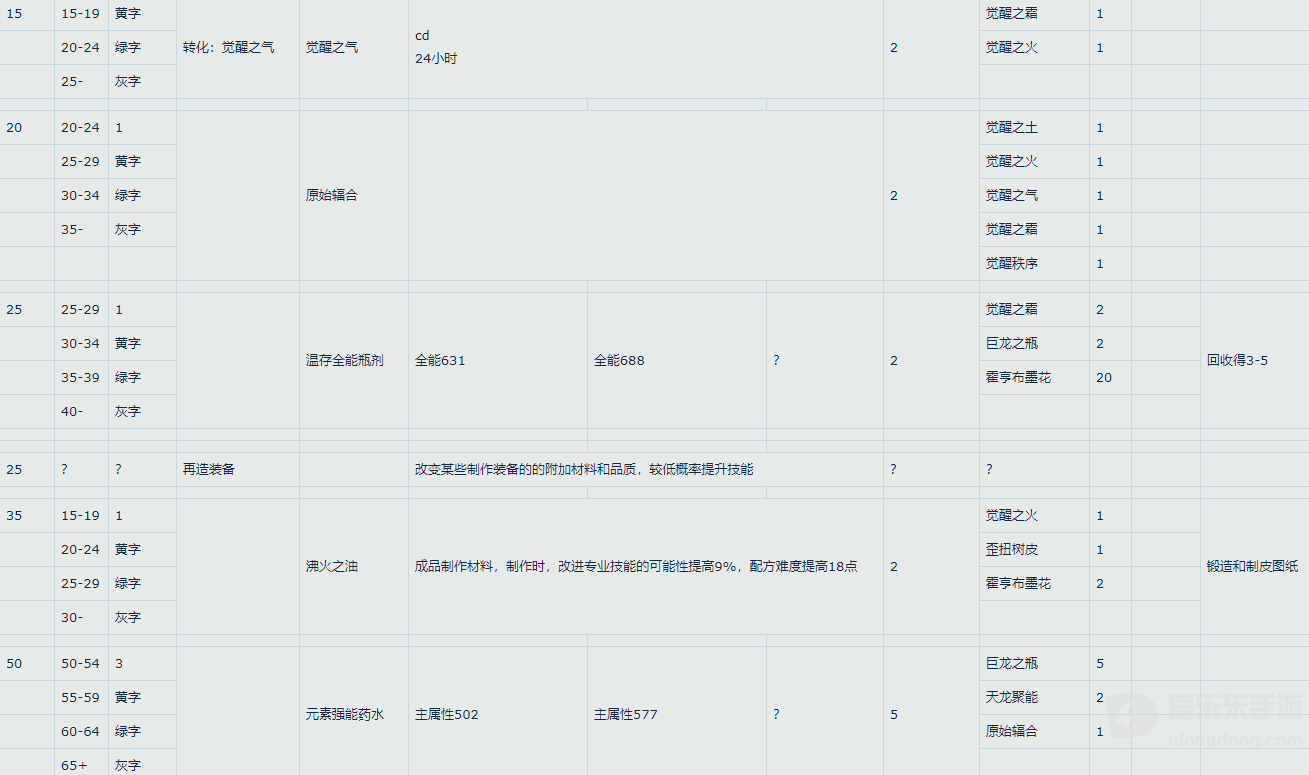The height and width of the screenshot is (775, 1309).
Task: Click the 转化：觉醒之气 cell
Action: pyautogui.click(x=228, y=47)
